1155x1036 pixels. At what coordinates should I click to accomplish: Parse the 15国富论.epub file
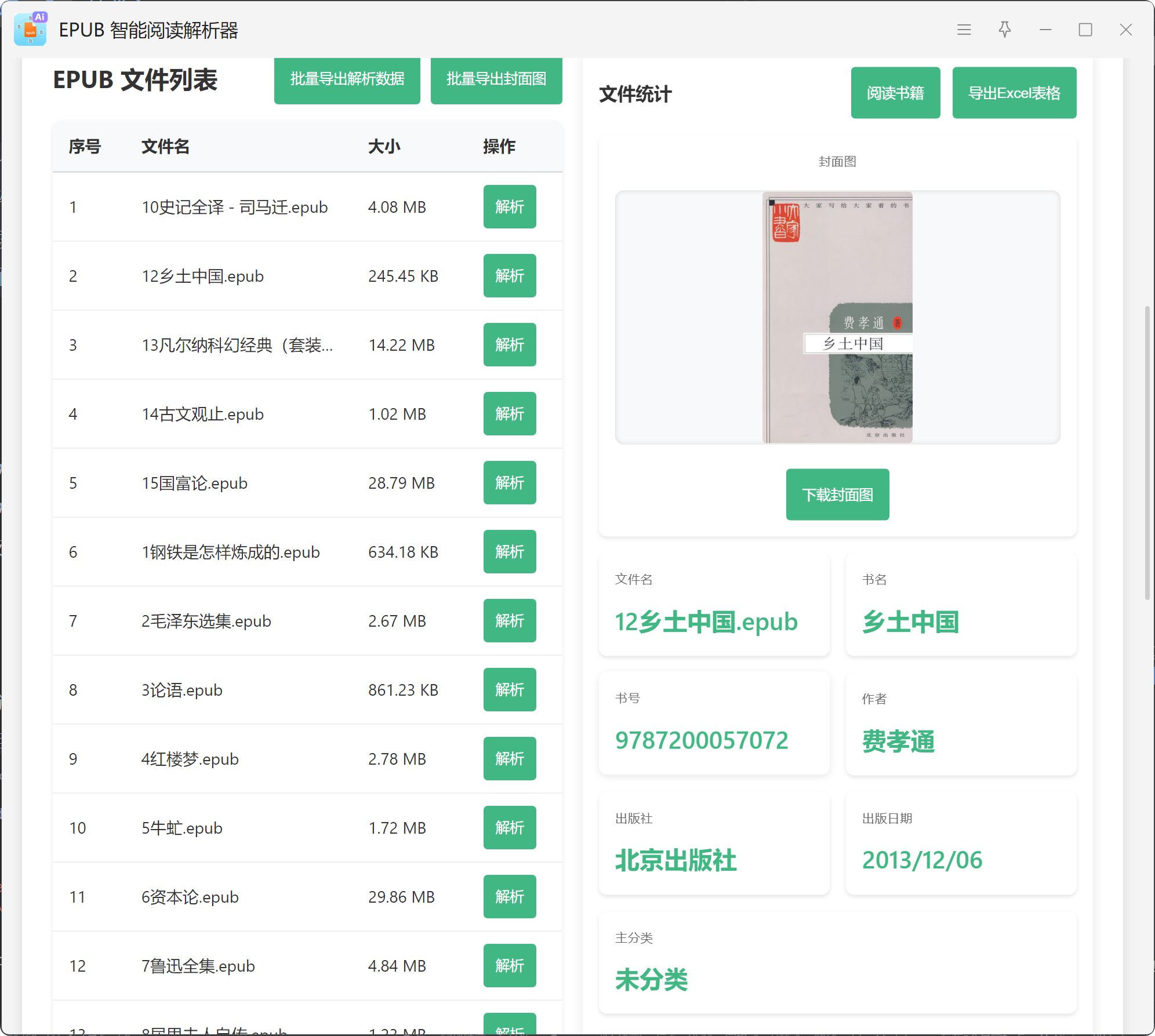(x=510, y=483)
